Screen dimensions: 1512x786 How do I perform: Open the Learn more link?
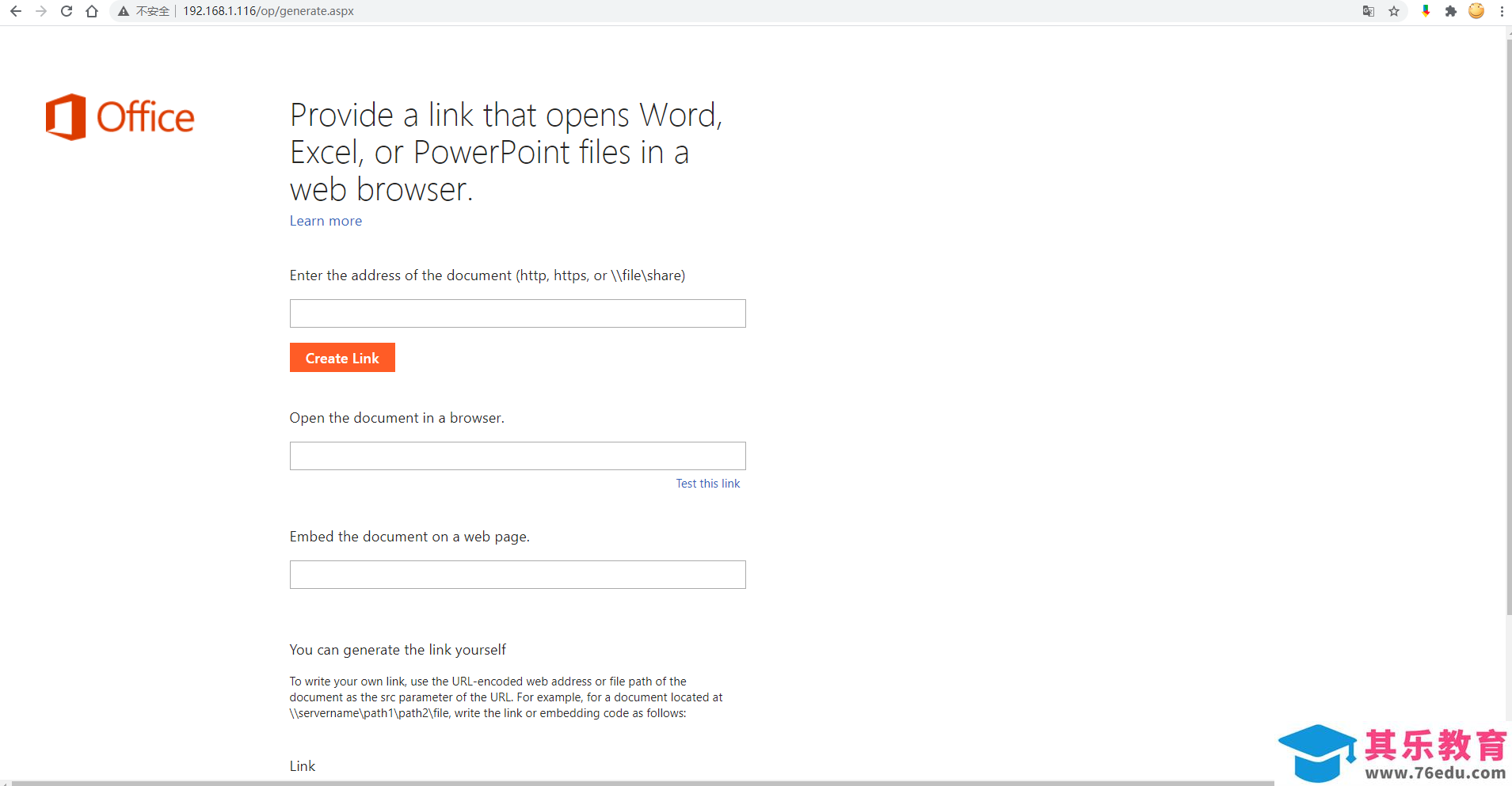click(x=326, y=221)
